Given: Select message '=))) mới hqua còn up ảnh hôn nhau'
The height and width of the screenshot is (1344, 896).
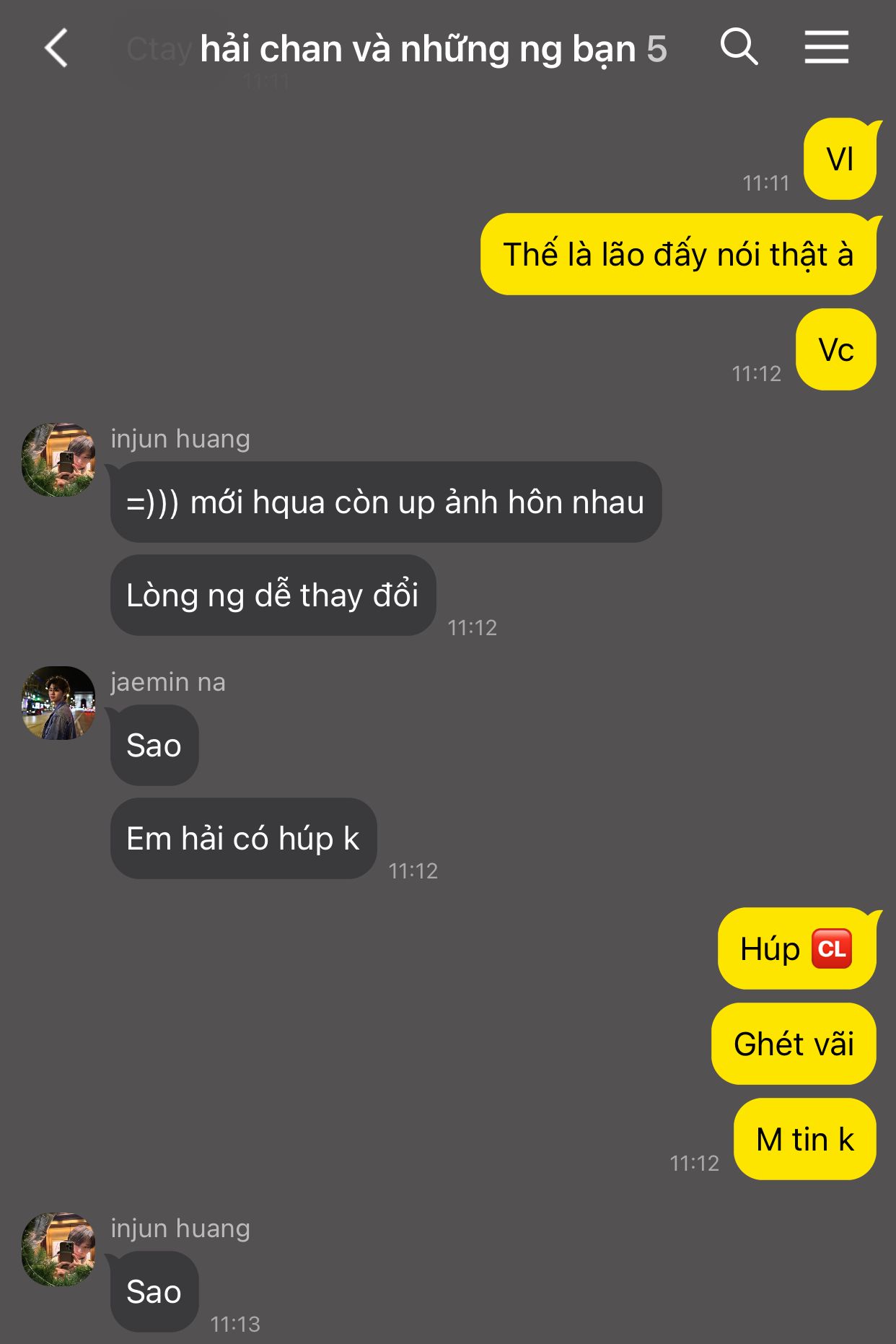Looking at the screenshot, I should click(x=385, y=502).
